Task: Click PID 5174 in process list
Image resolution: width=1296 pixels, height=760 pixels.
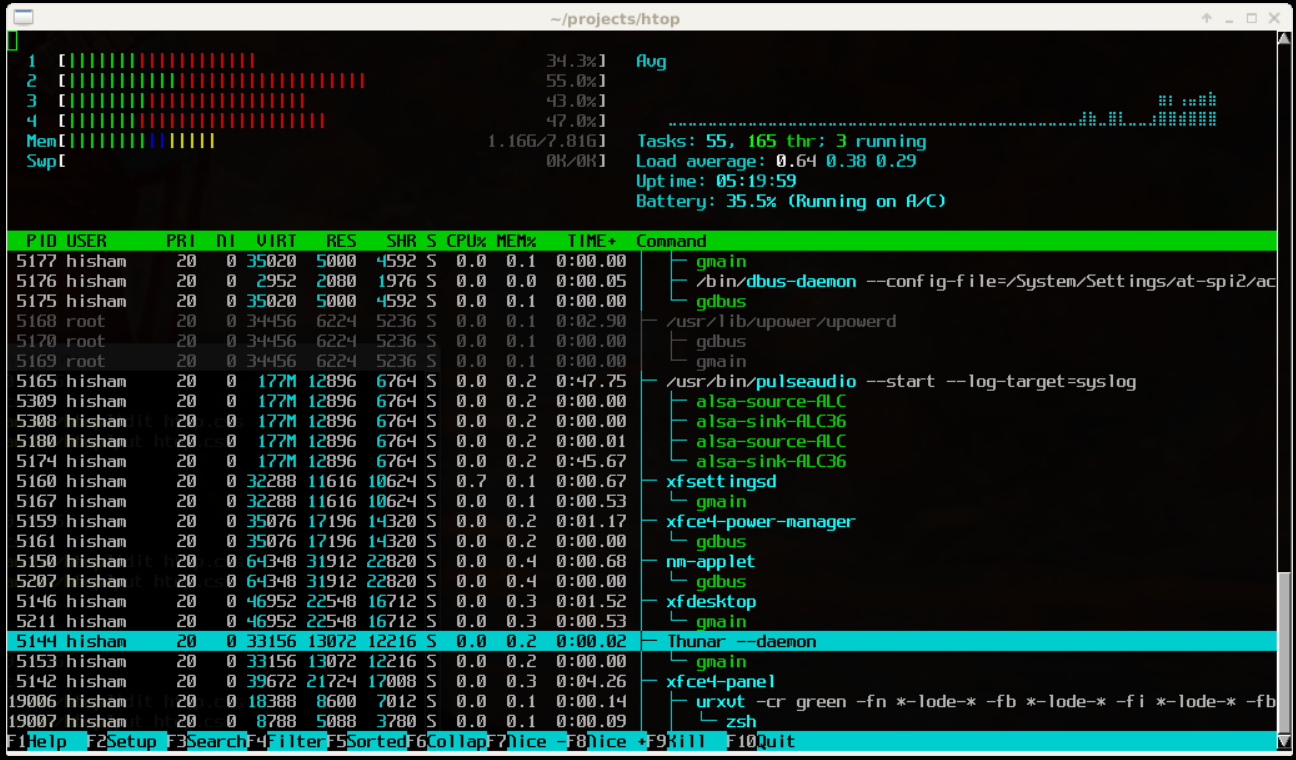Action: pyautogui.click(x=36, y=461)
